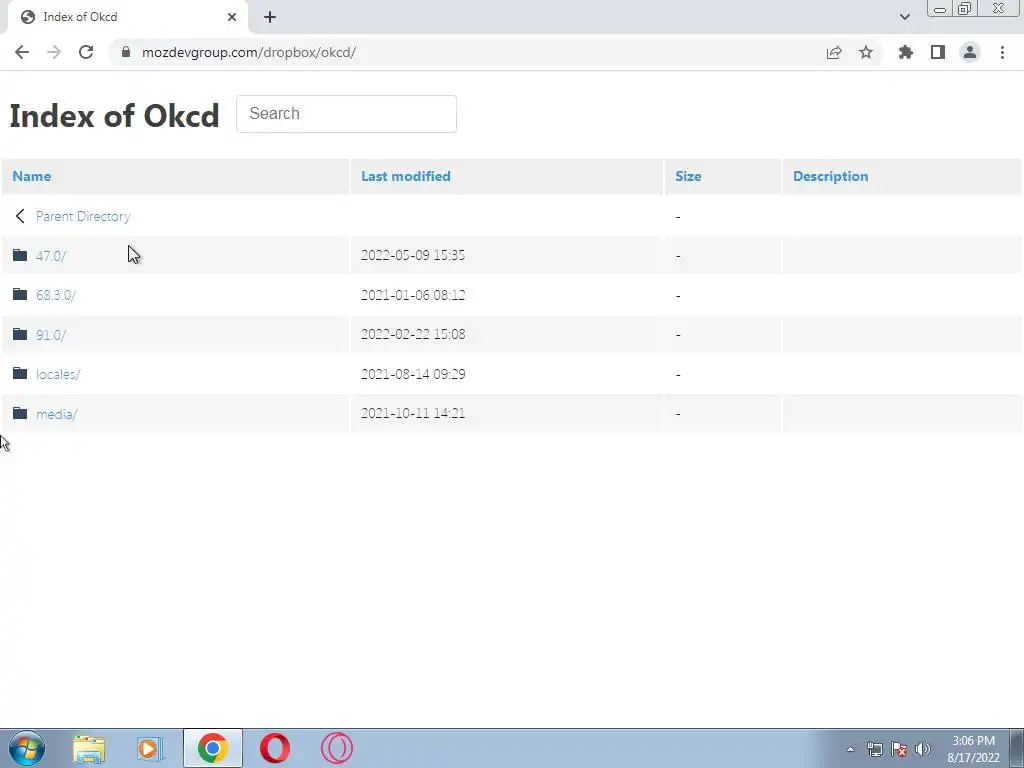This screenshot has width=1024, height=768.
Task: Open the Parent Directory link
Action: click(83, 216)
